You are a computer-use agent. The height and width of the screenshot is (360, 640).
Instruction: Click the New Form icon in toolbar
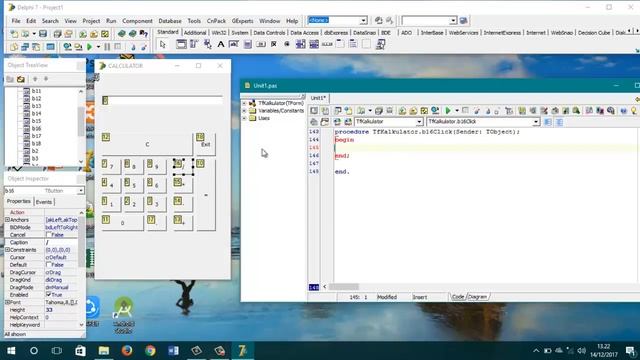(50, 47)
